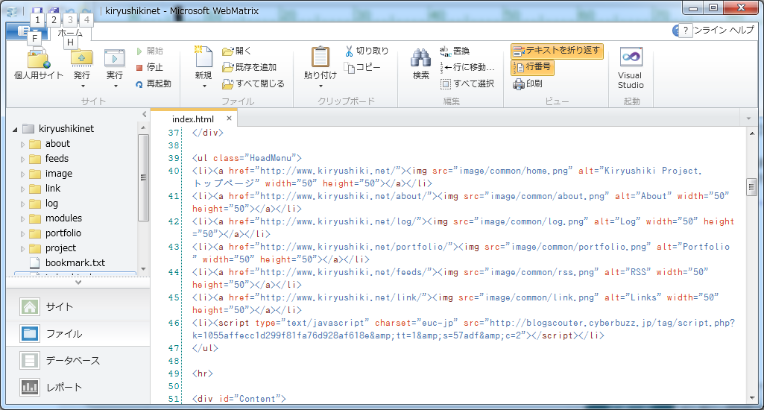764x410 pixels.
Task: Collapse the kiryushikinet root folder
Action: tap(15, 129)
